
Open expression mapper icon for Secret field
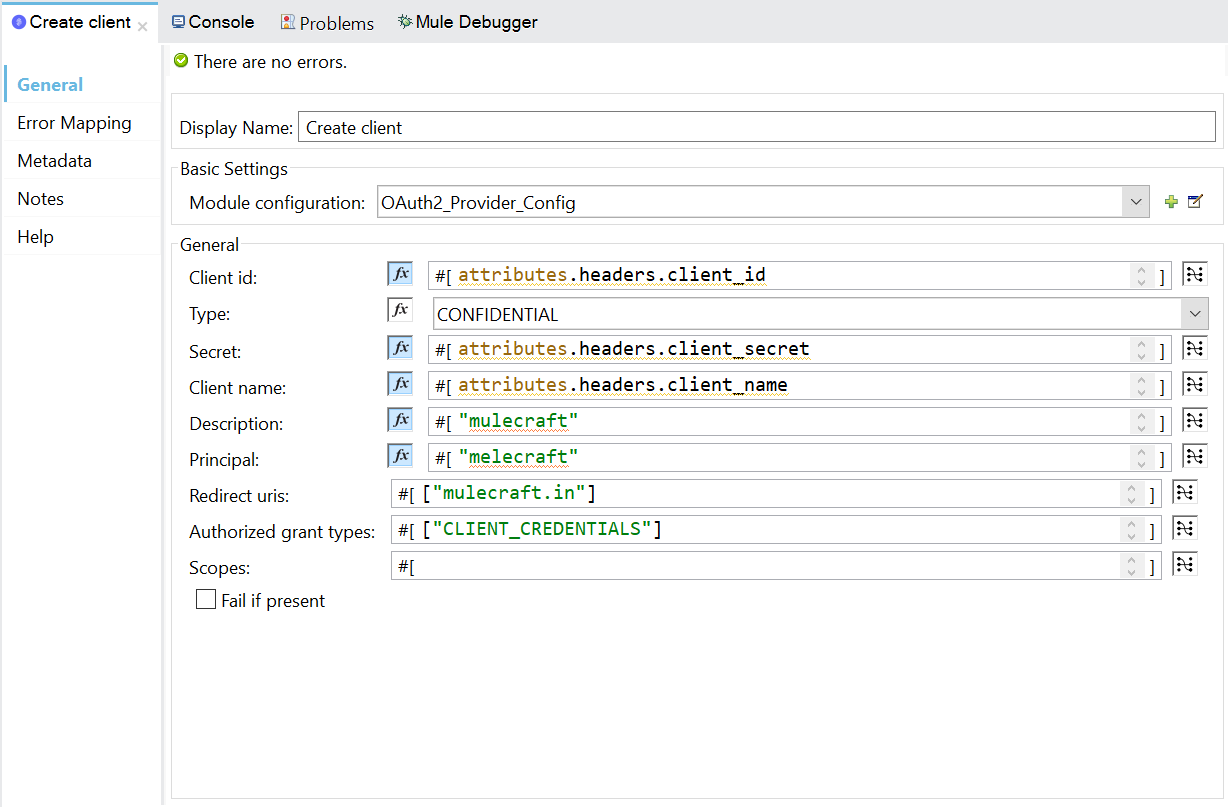click(1195, 348)
